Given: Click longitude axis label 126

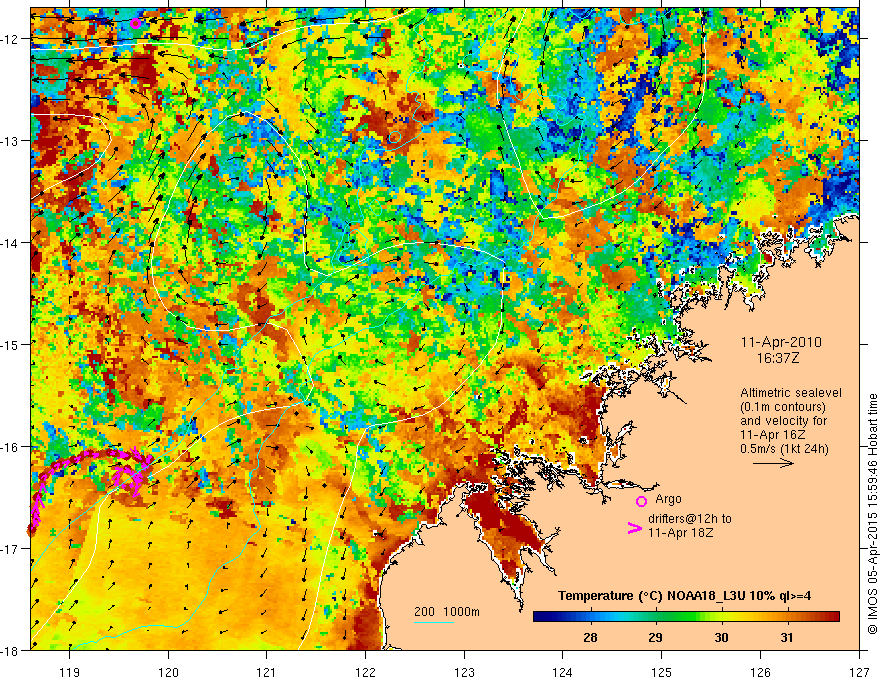Looking at the screenshot, I should pos(760,672).
